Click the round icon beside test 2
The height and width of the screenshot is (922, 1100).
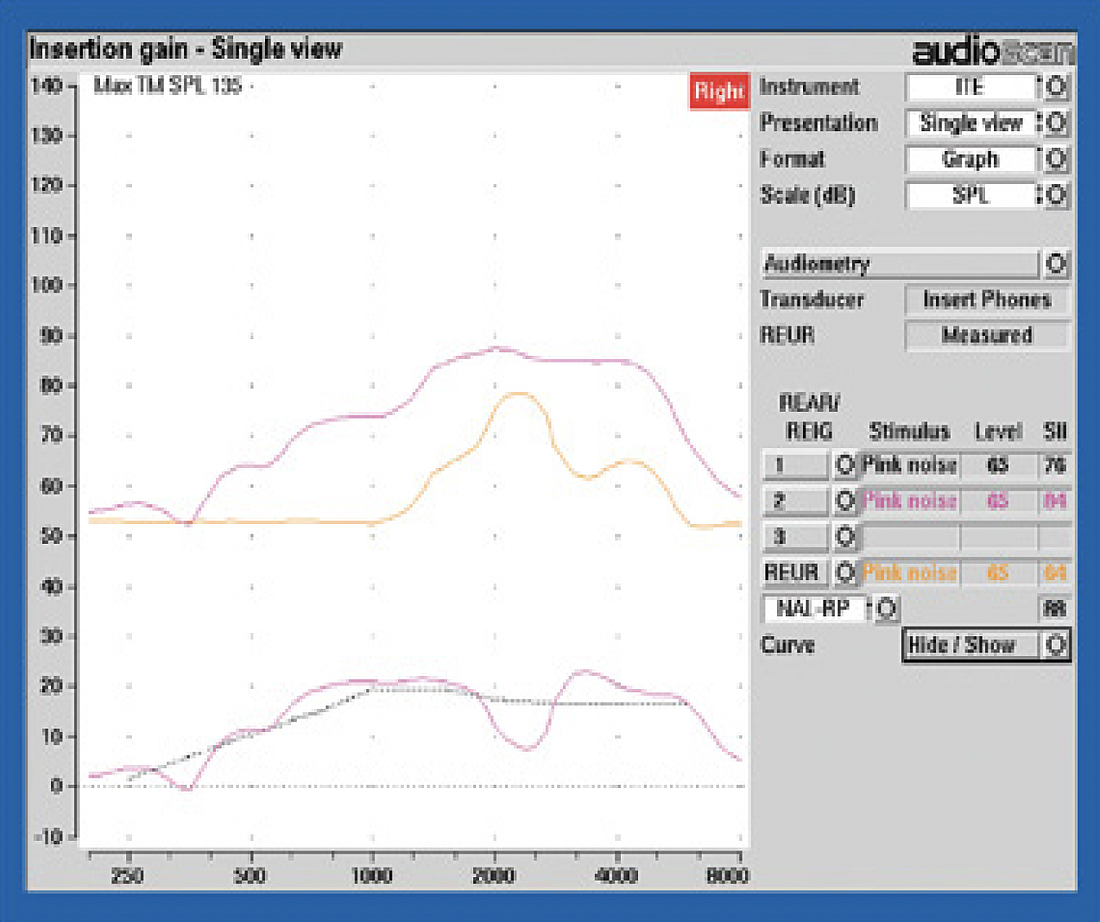tap(846, 500)
